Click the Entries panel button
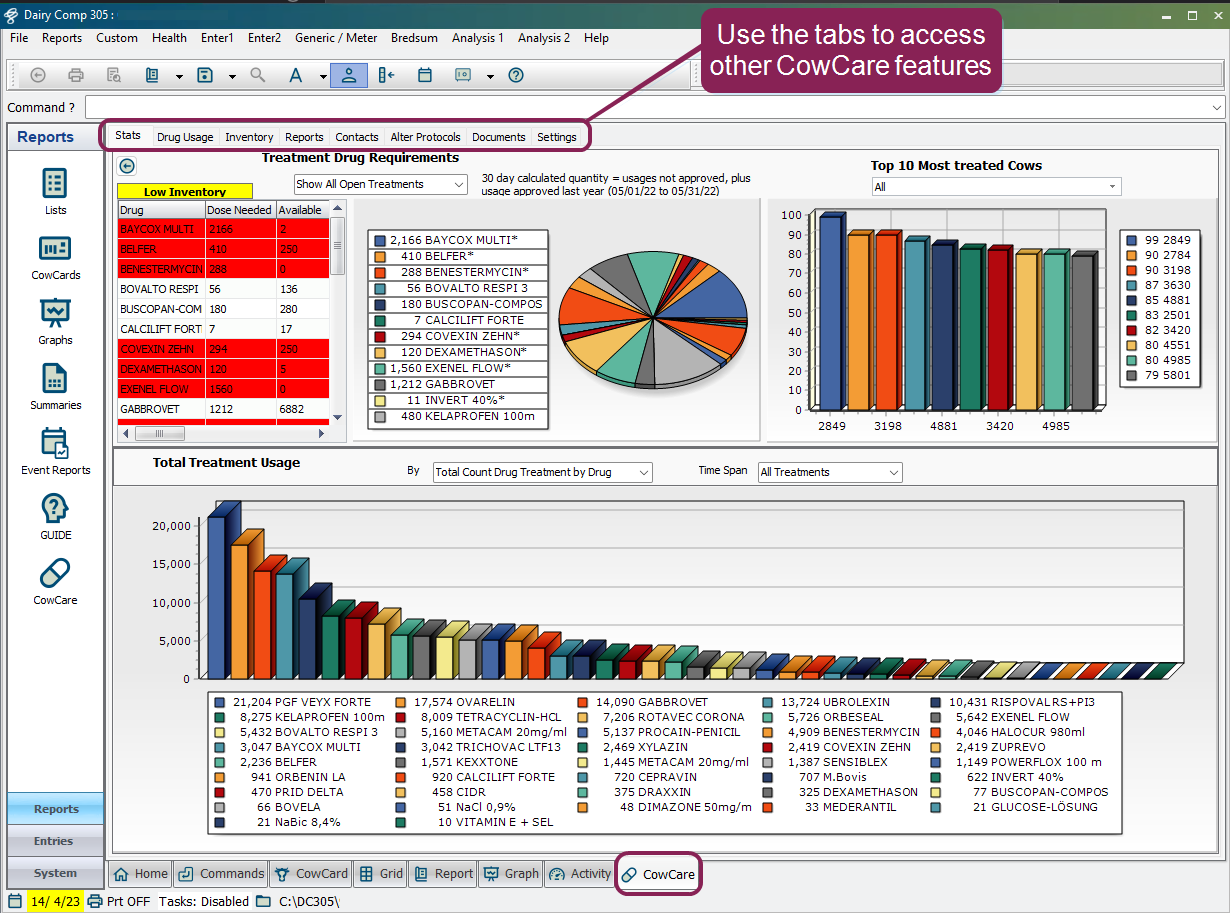The image size is (1230, 913). (54, 841)
